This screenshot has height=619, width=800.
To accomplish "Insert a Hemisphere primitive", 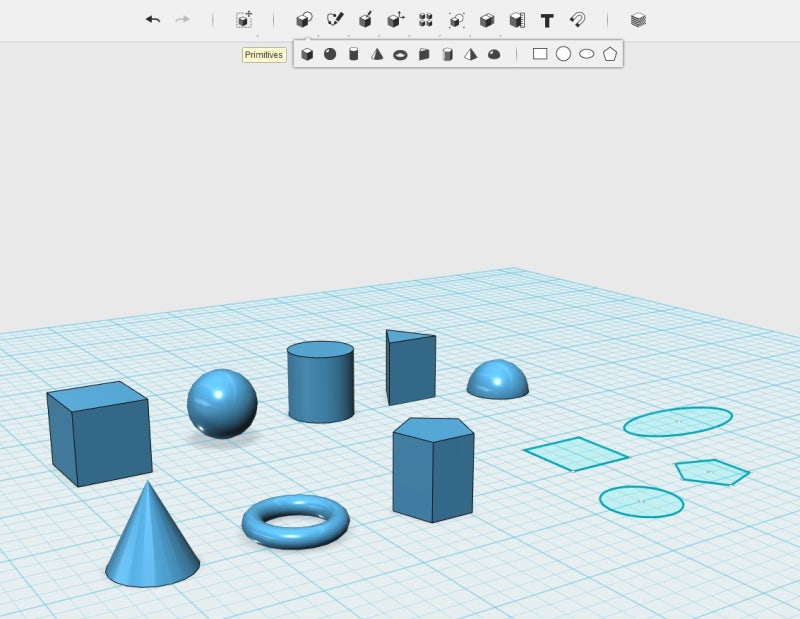I will click(494, 54).
